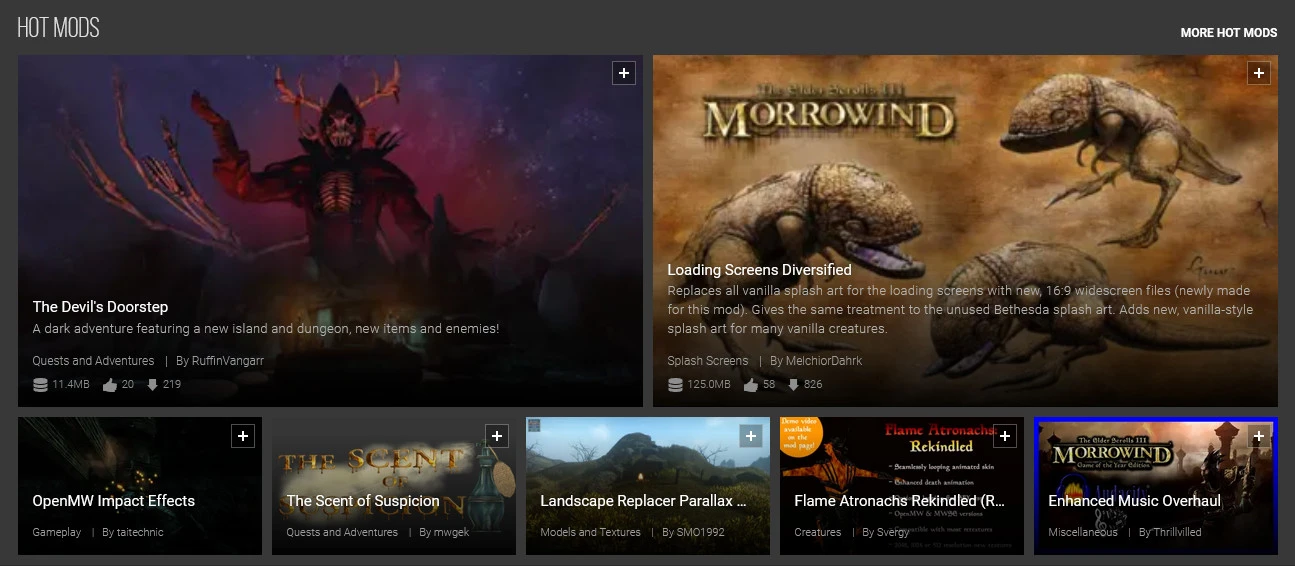Click the 11.4MB file size text
1295x566 pixels.
(71, 385)
